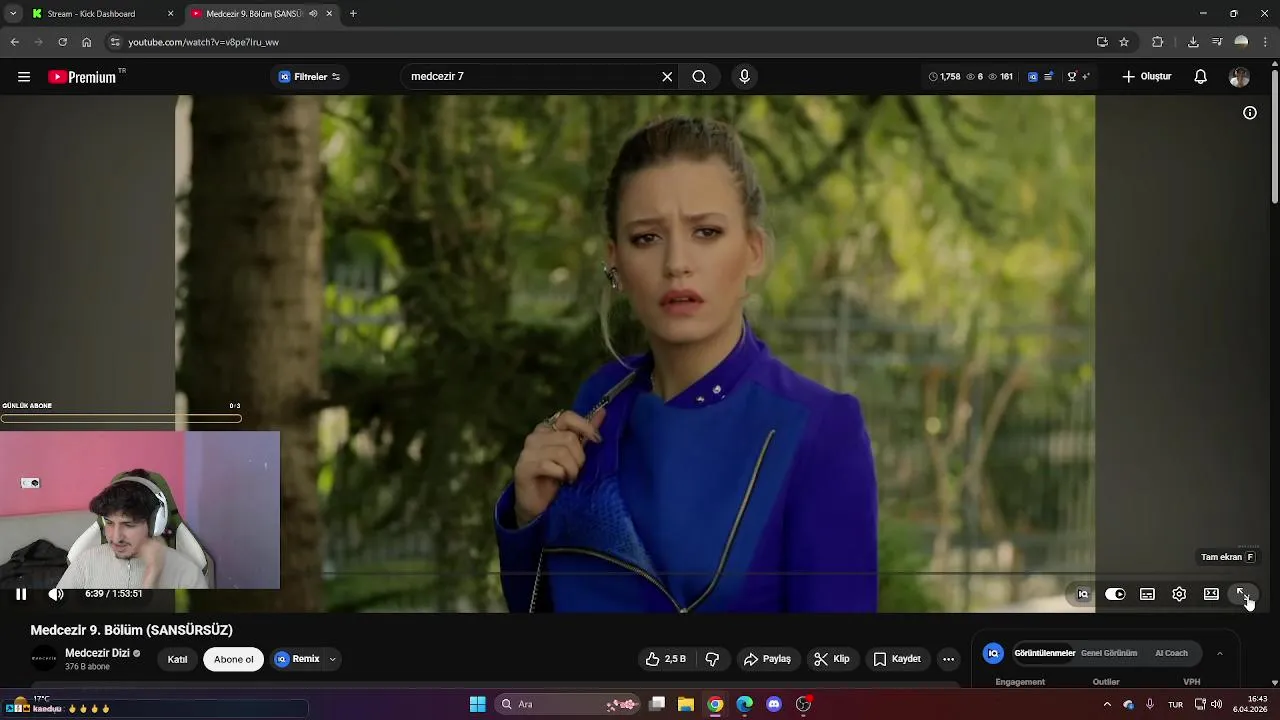Click the taskbar Ara search box
The width and height of the screenshot is (1280, 720).
[x=567, y=704]
